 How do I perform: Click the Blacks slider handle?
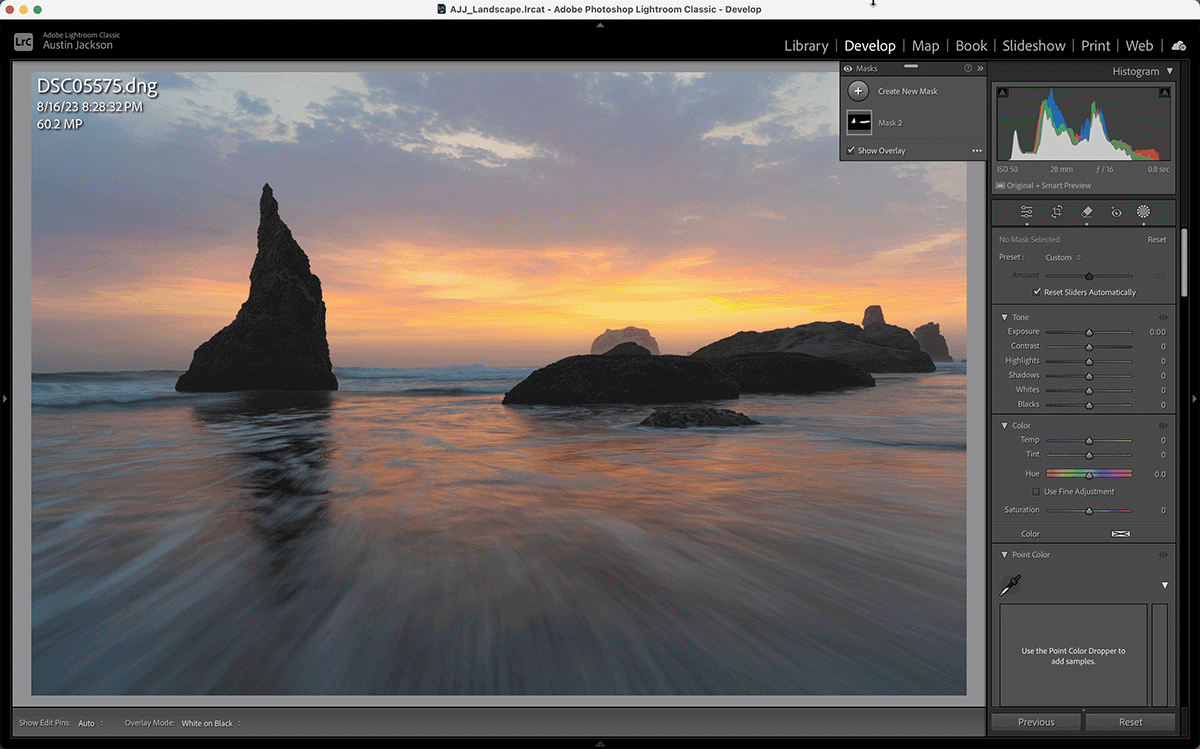point(1089,405)
